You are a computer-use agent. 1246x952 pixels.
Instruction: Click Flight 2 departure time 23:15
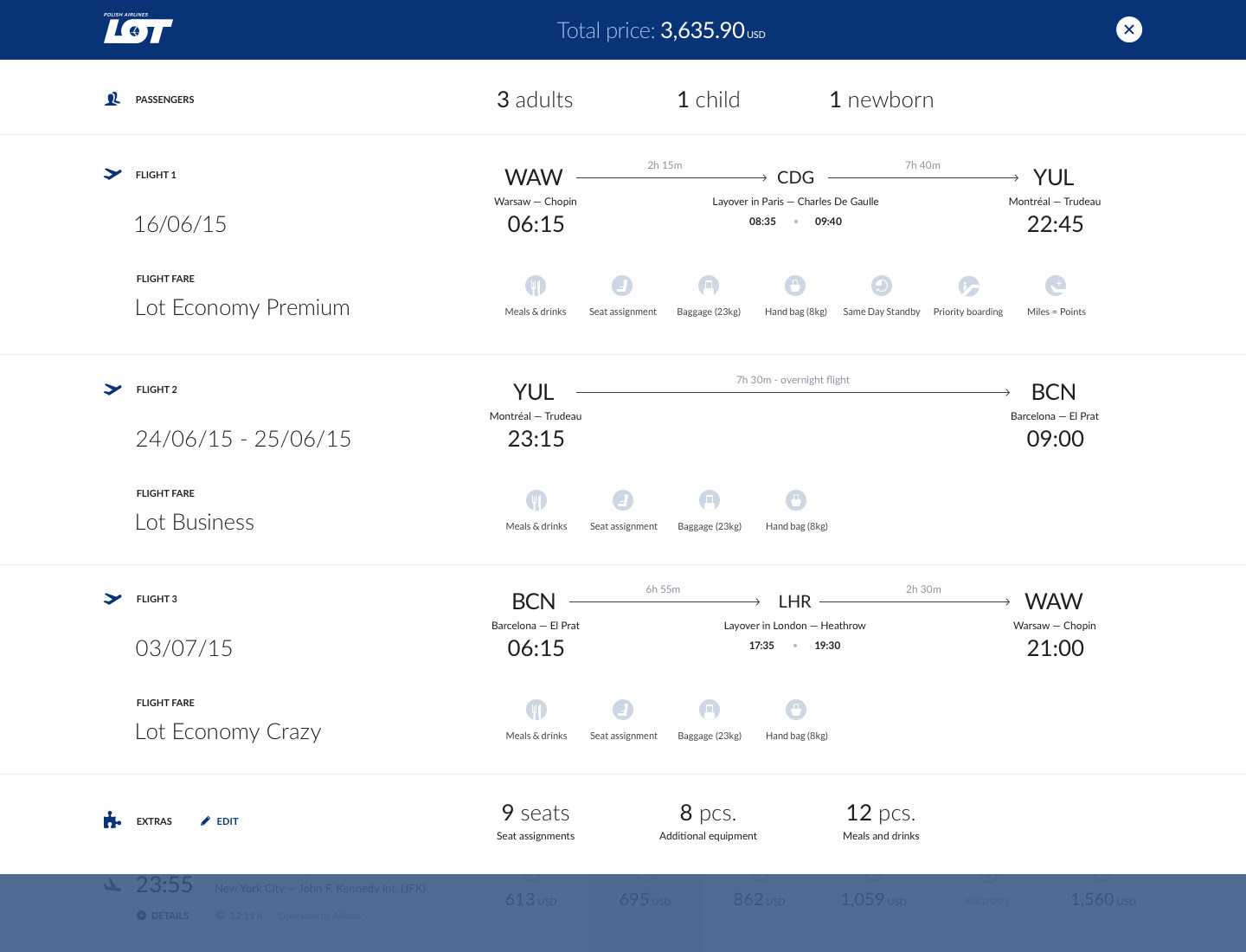tap(536, 439)
